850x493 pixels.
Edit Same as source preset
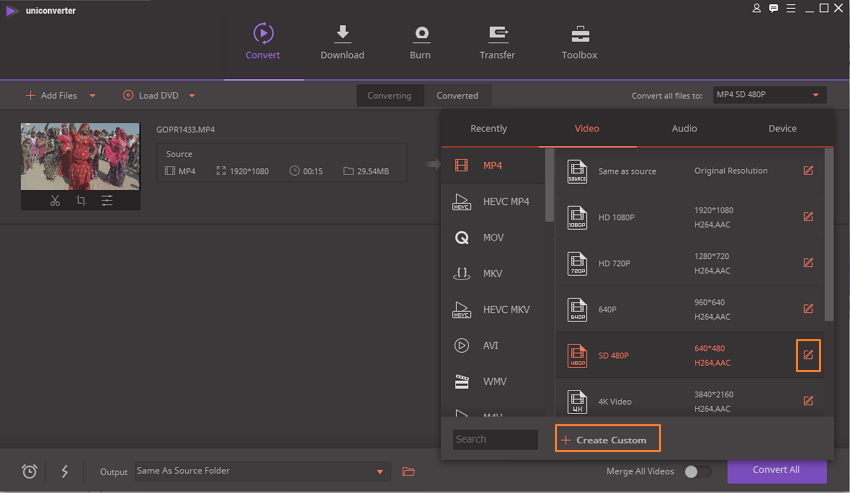tap(808, 170)
